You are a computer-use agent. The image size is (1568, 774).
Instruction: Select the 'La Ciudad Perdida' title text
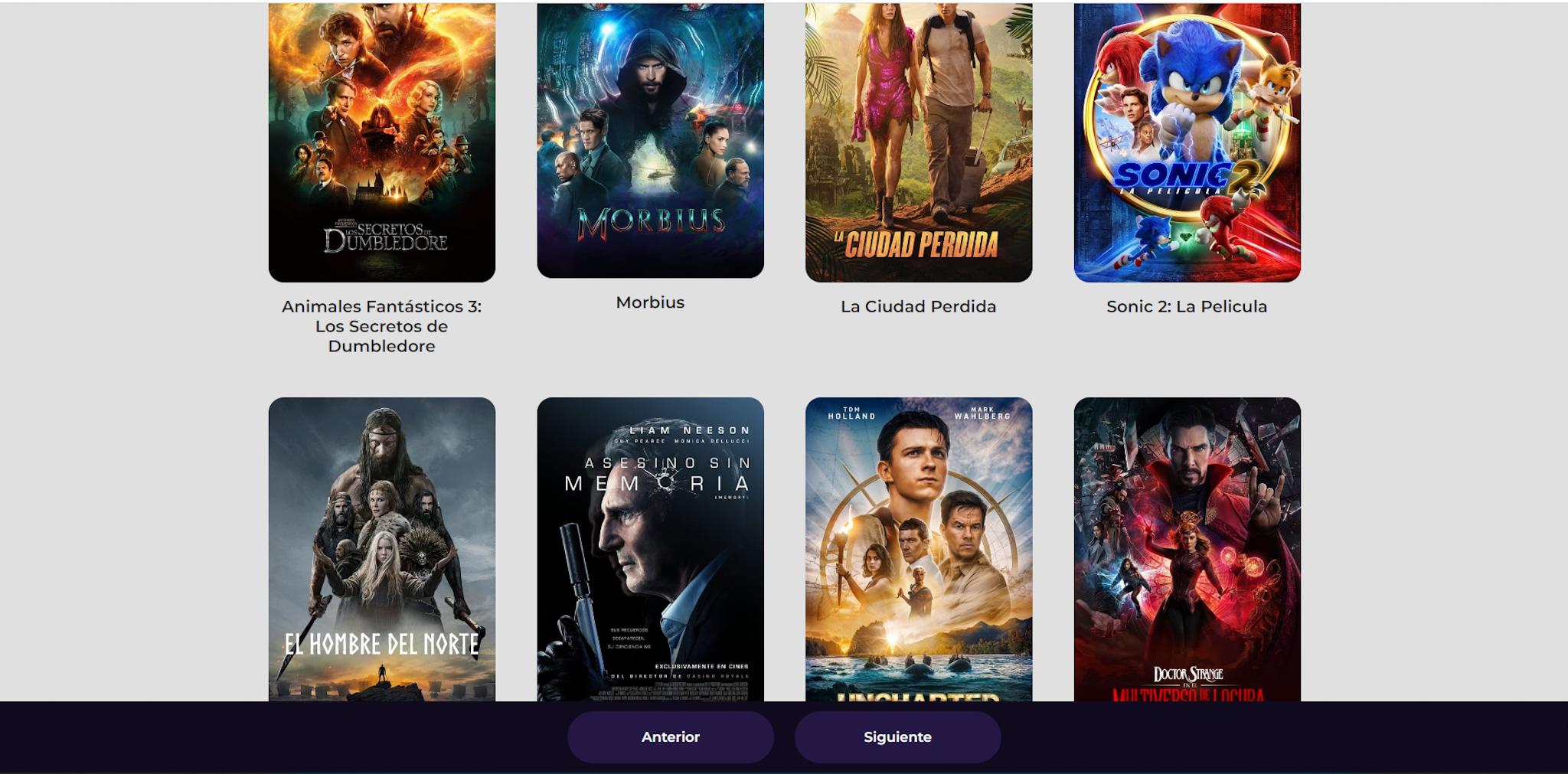919,306
